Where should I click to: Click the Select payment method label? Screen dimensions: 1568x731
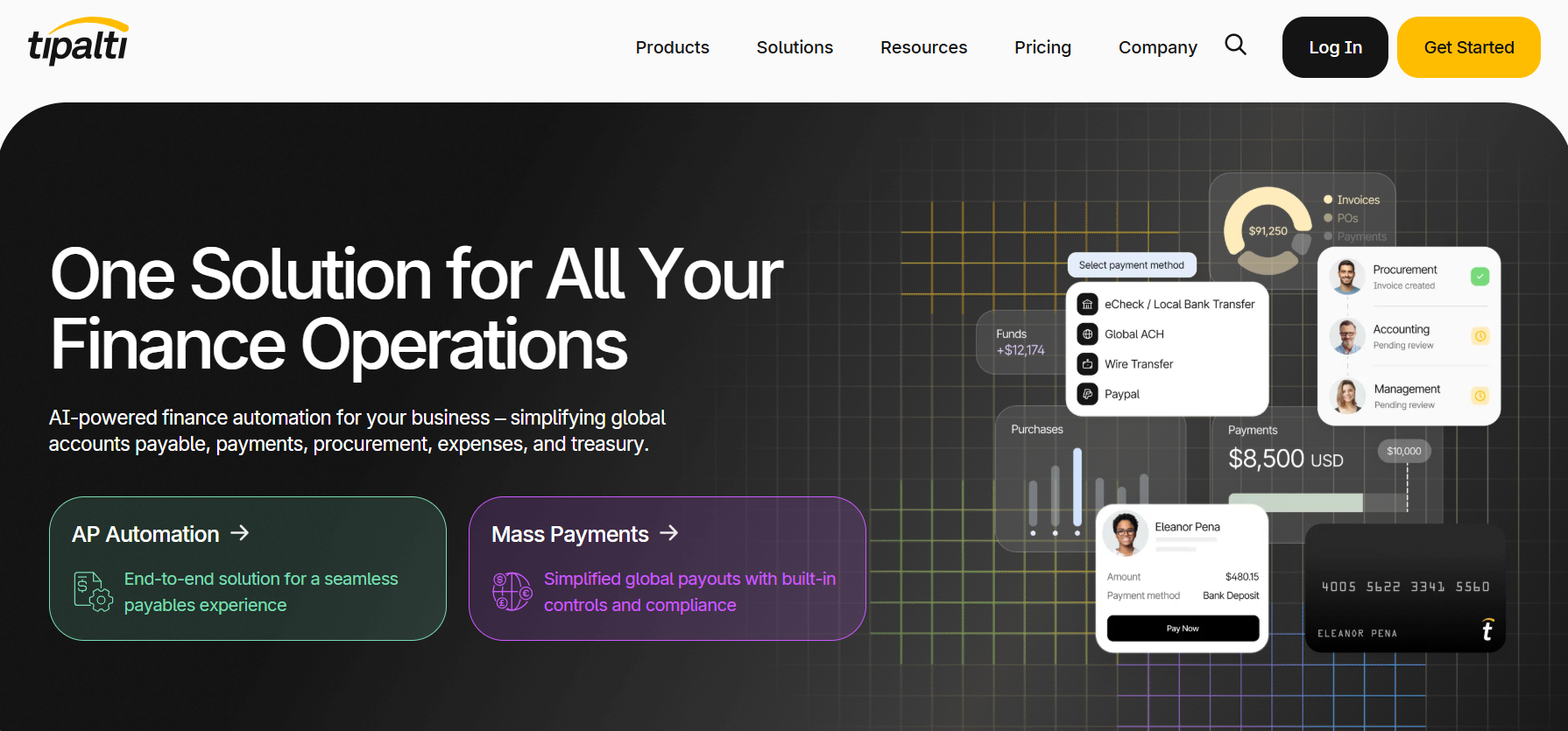tap(1131, 265)
